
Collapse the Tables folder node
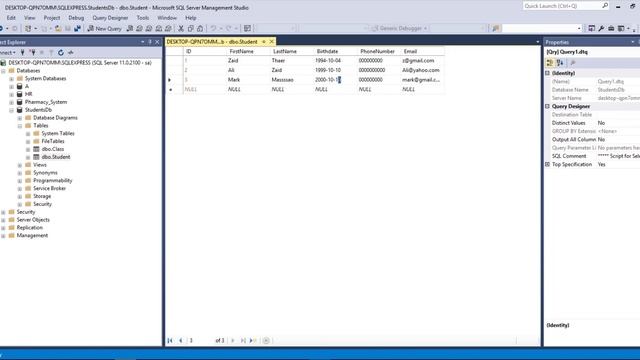click(20, 126)
